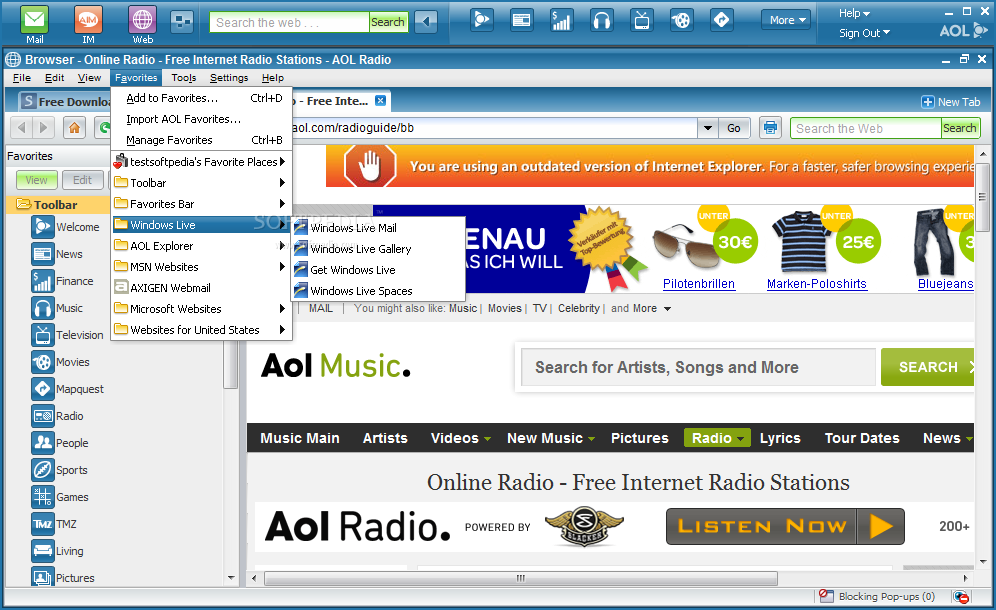The width and height of the screenshot is (996, 610).
Task: Open AXIGEN Webmail favorite
Action: [x=201, y=288]
